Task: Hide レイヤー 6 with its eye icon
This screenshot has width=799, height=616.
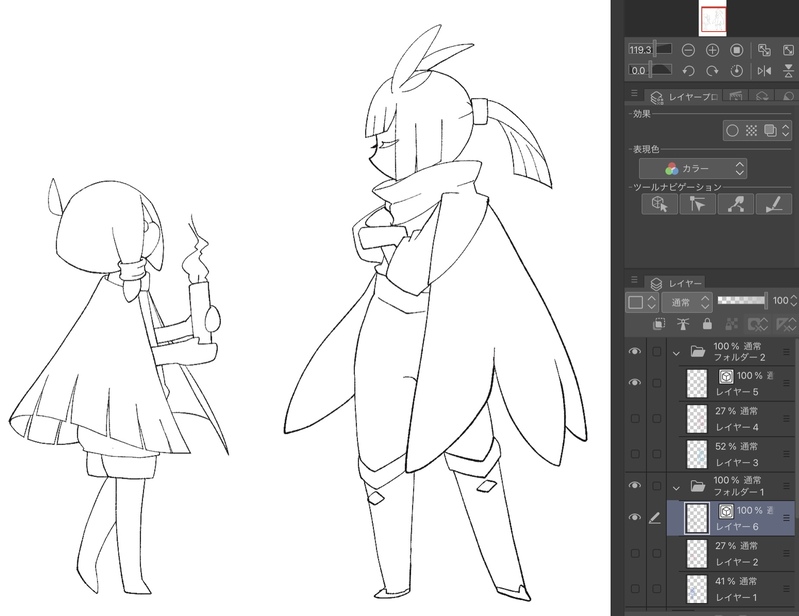Action: click(635, 517)
